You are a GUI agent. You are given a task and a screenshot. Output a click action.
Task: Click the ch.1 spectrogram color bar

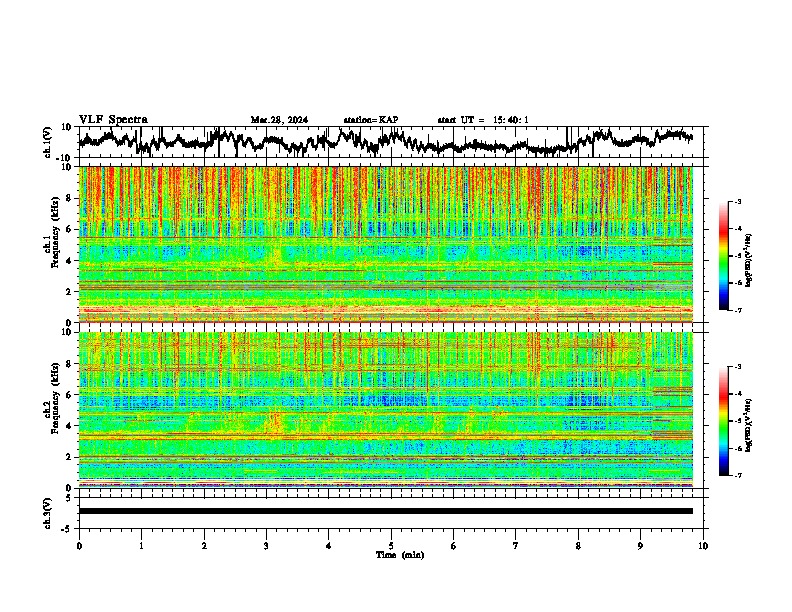click(x=723, y=255)
